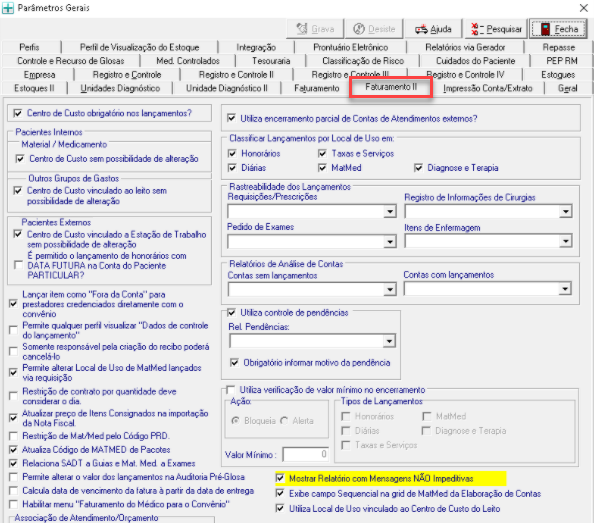Switch to the Perfis tab

[x=29, y=47]
